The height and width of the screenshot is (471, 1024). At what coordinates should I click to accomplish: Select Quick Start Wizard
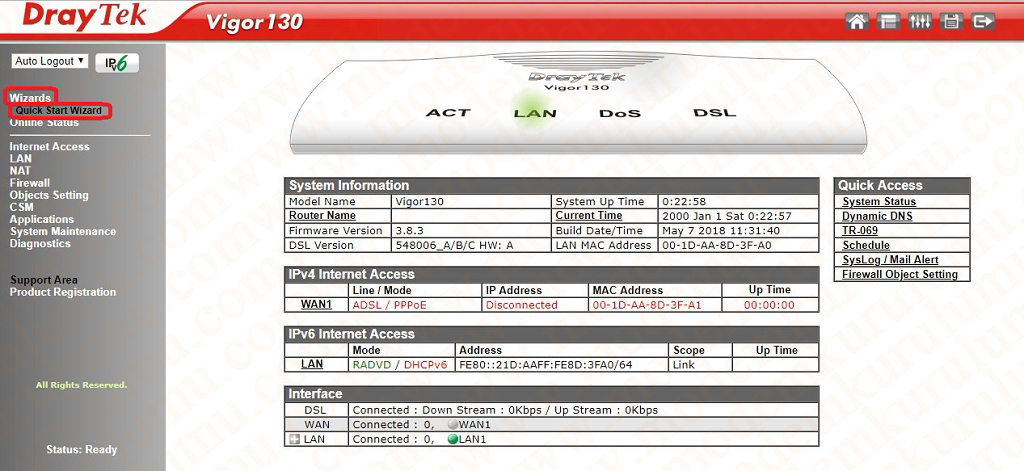(59, 110)
